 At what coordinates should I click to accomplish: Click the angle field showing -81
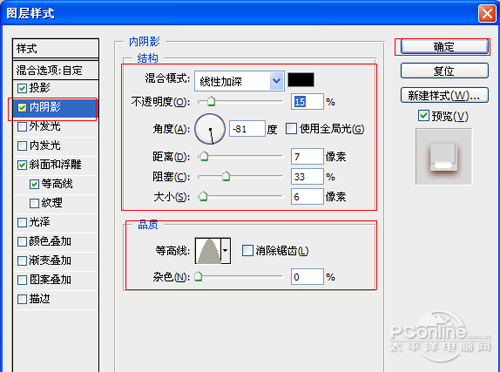(x=247, y=129)
